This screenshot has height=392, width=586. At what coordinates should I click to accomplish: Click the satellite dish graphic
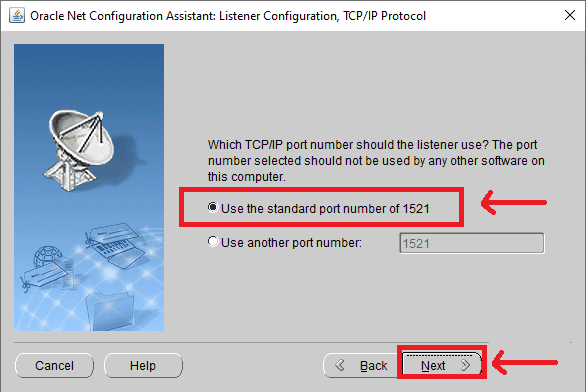(80, 150)
